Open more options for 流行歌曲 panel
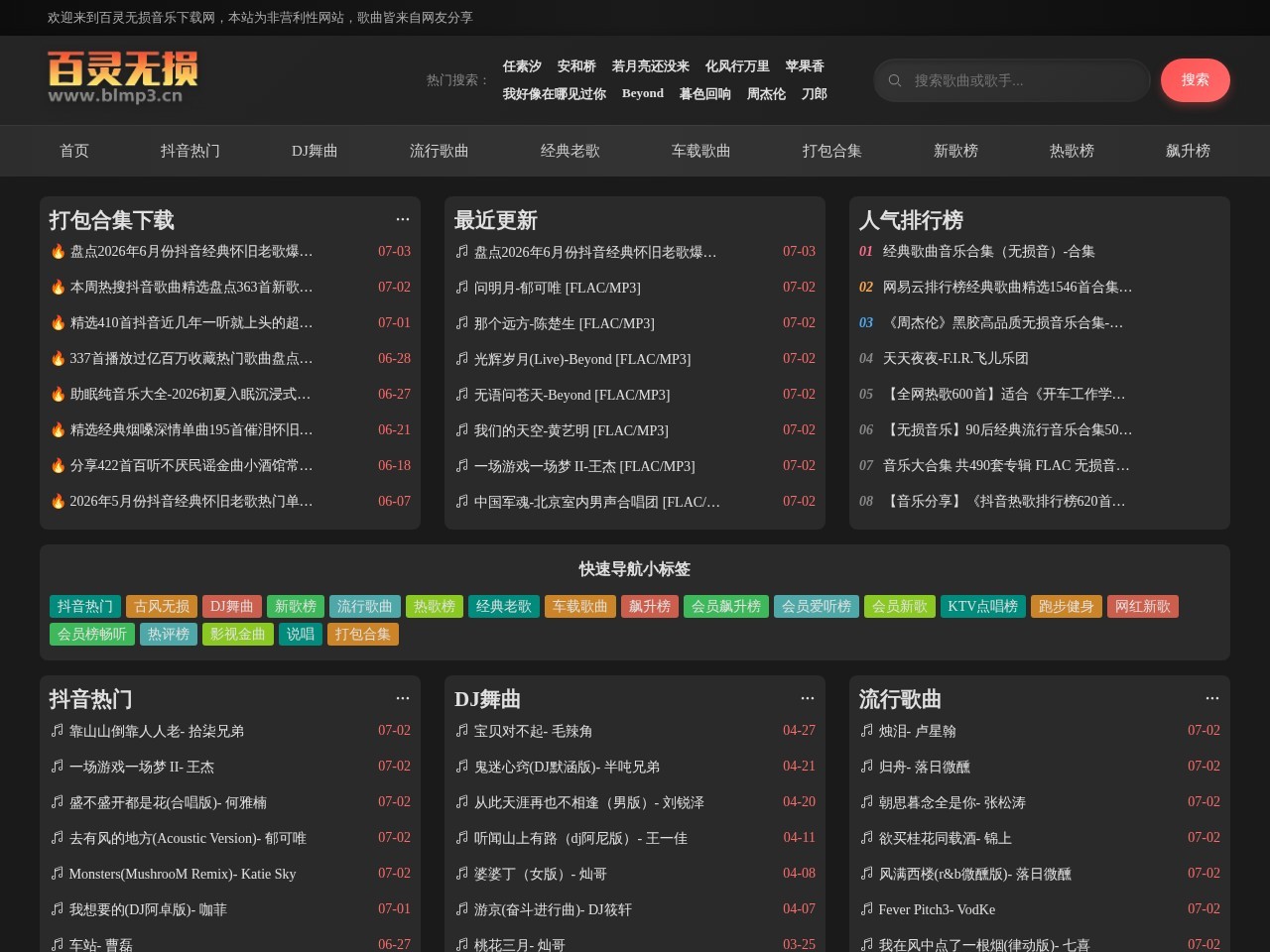Viewport: 1270px width, 952px height. coord(1212,698)
